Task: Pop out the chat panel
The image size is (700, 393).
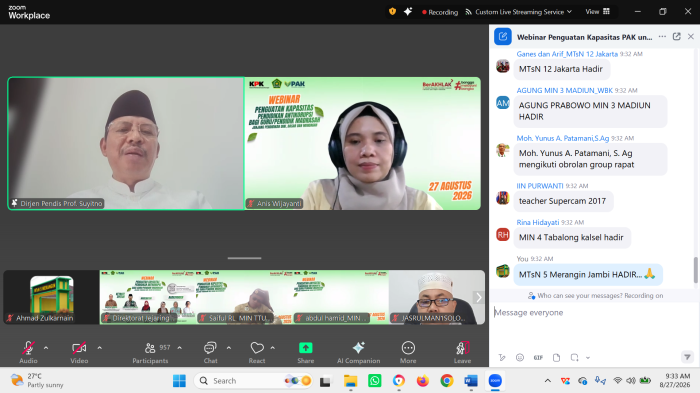Action: 677,37
